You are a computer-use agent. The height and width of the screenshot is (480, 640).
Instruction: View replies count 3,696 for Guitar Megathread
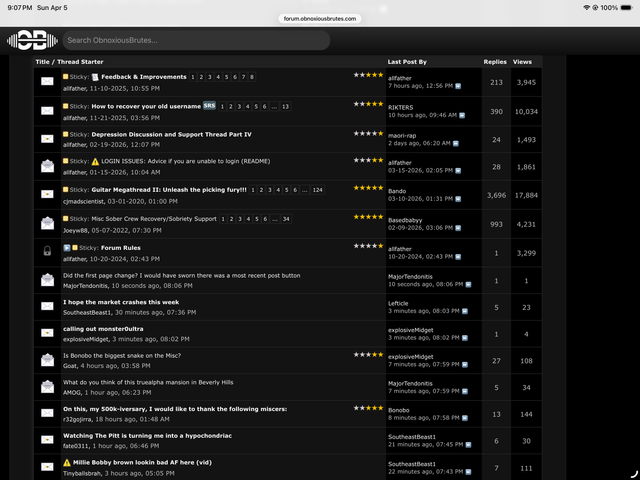click(496, 196)
